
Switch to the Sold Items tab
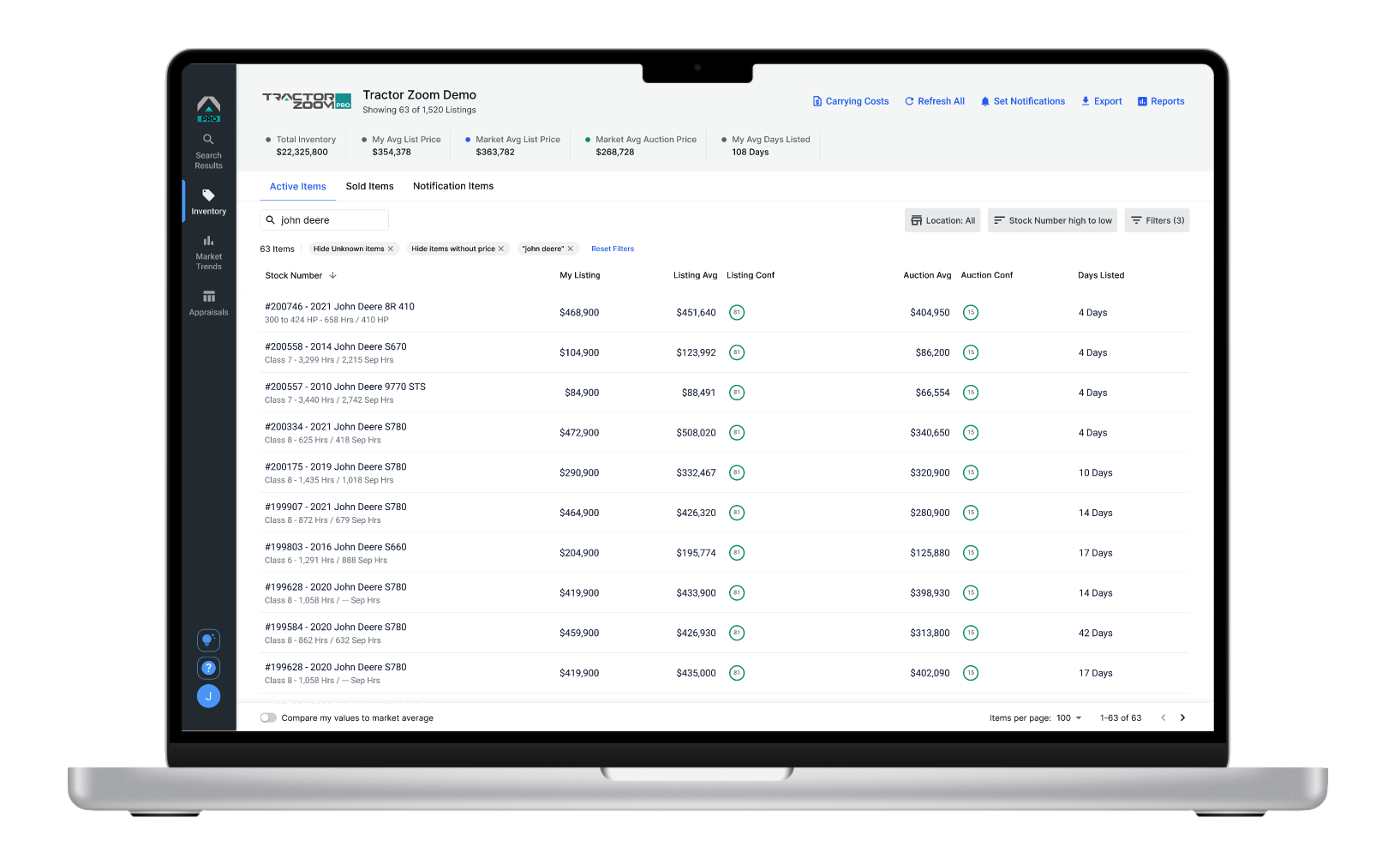pyautogui.click(x=369, y=186)
